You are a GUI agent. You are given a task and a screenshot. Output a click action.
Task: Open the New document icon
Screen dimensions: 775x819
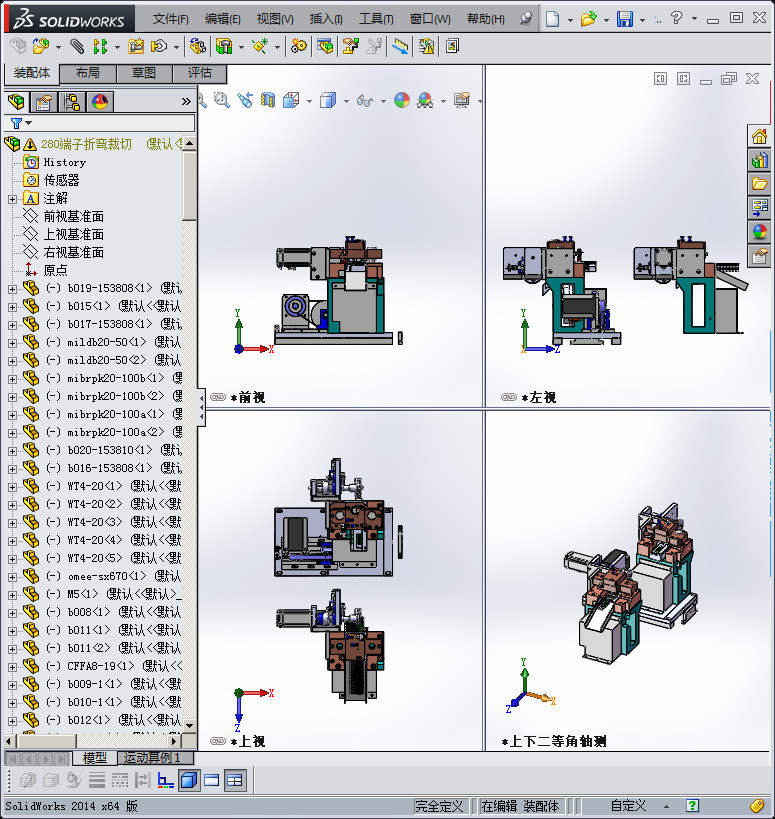point(552,19)
